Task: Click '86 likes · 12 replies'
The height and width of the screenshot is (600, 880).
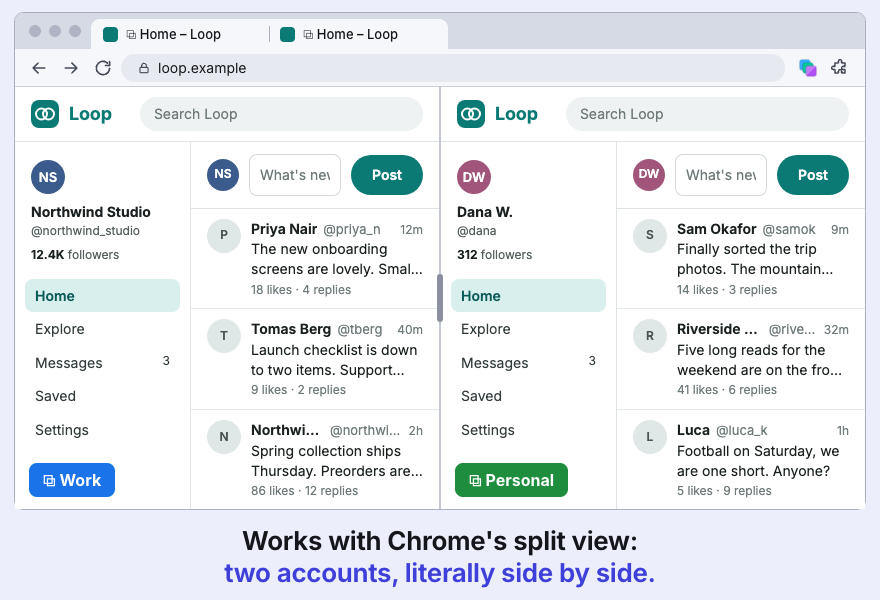Action: pyautogui.click(x=304, y=491)
